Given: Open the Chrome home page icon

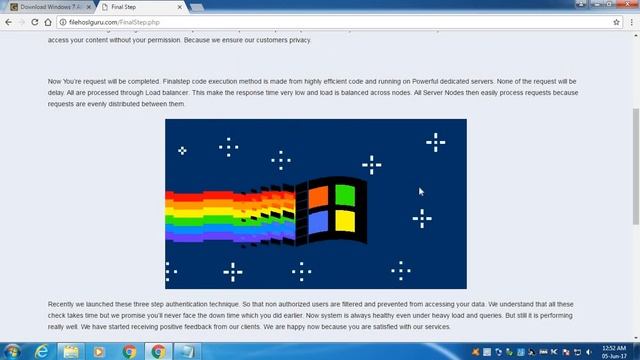Looking at the screenshot, I should 48,22.
